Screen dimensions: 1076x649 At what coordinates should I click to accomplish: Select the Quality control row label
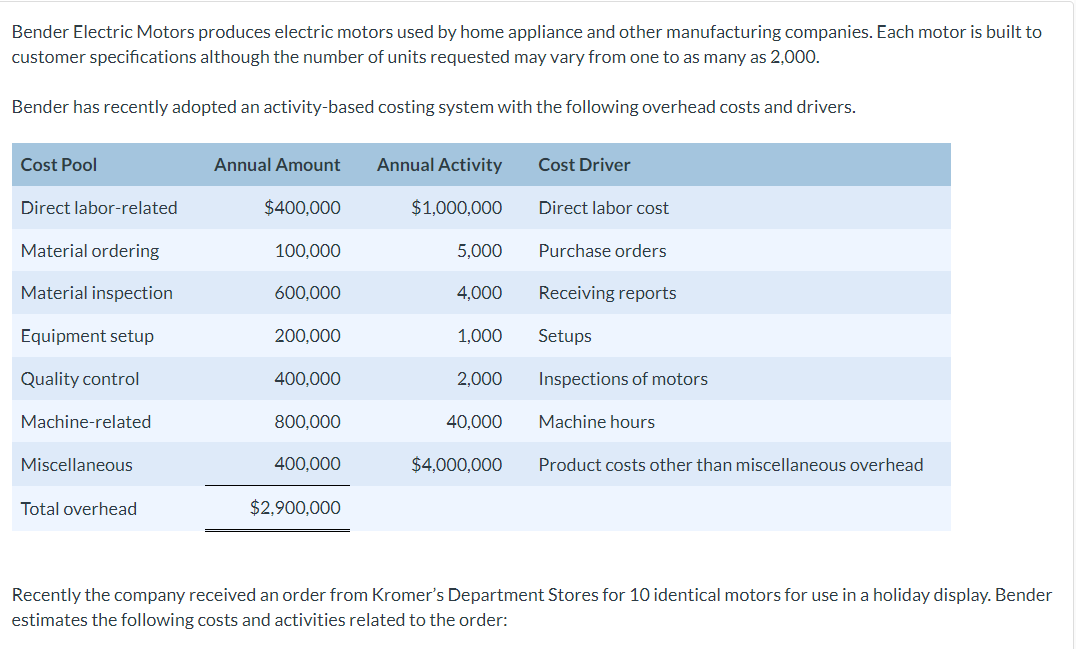tap(80, 379)
